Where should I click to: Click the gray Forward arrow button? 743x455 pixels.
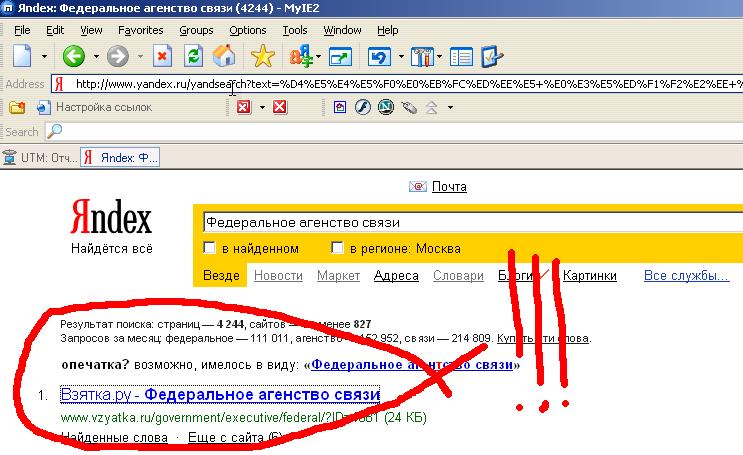coord(118,56)
